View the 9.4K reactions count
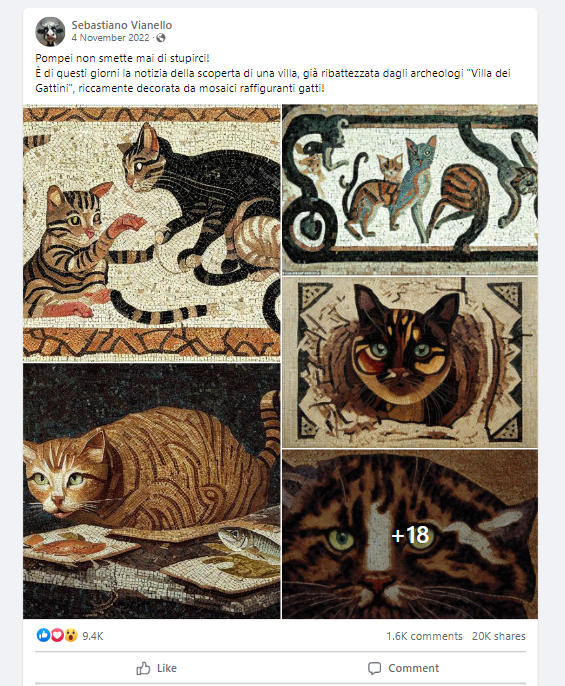The width and height of the screenshot is (565, 686). (x=93, y=636)
